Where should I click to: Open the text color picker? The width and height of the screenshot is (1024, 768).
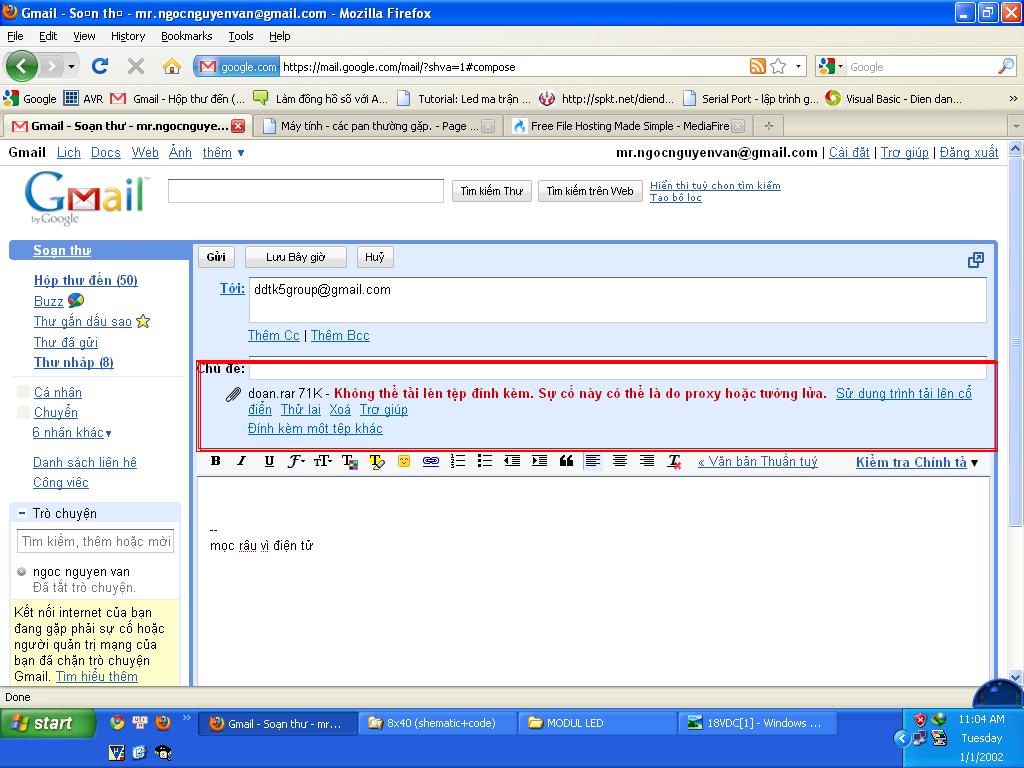tap(350, 461)
